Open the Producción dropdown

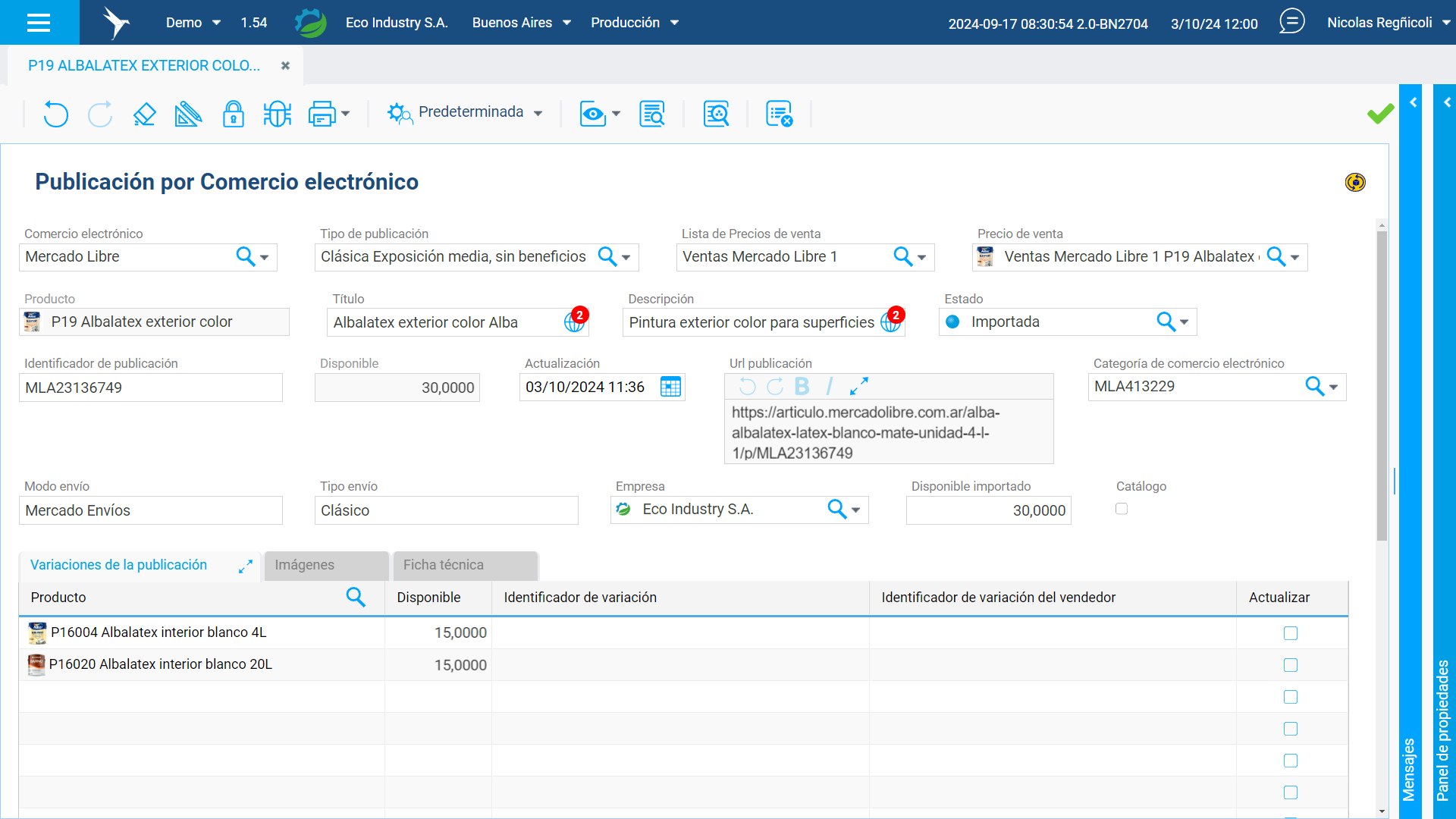pyautogui.click(x=635, y=23)
